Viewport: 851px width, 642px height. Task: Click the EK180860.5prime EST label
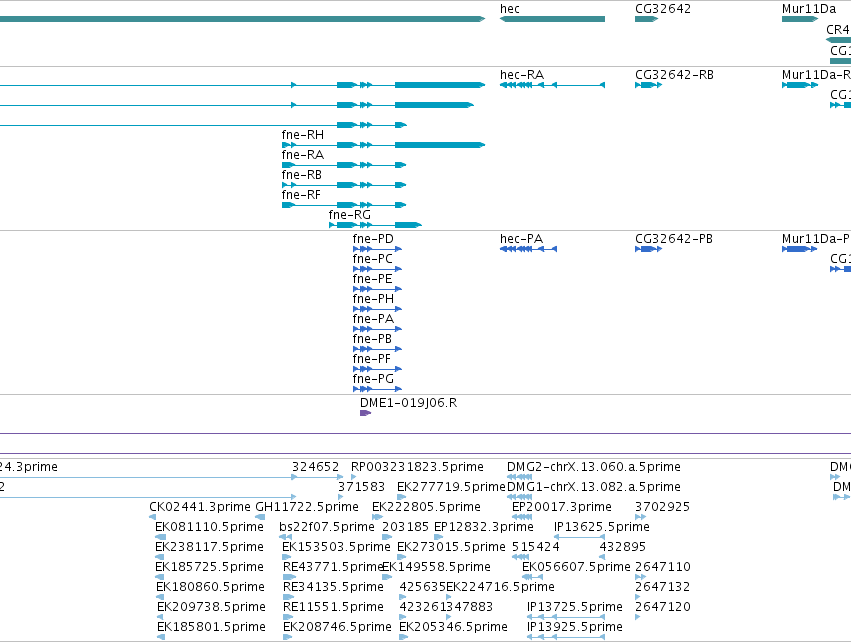tap(210, 588)
